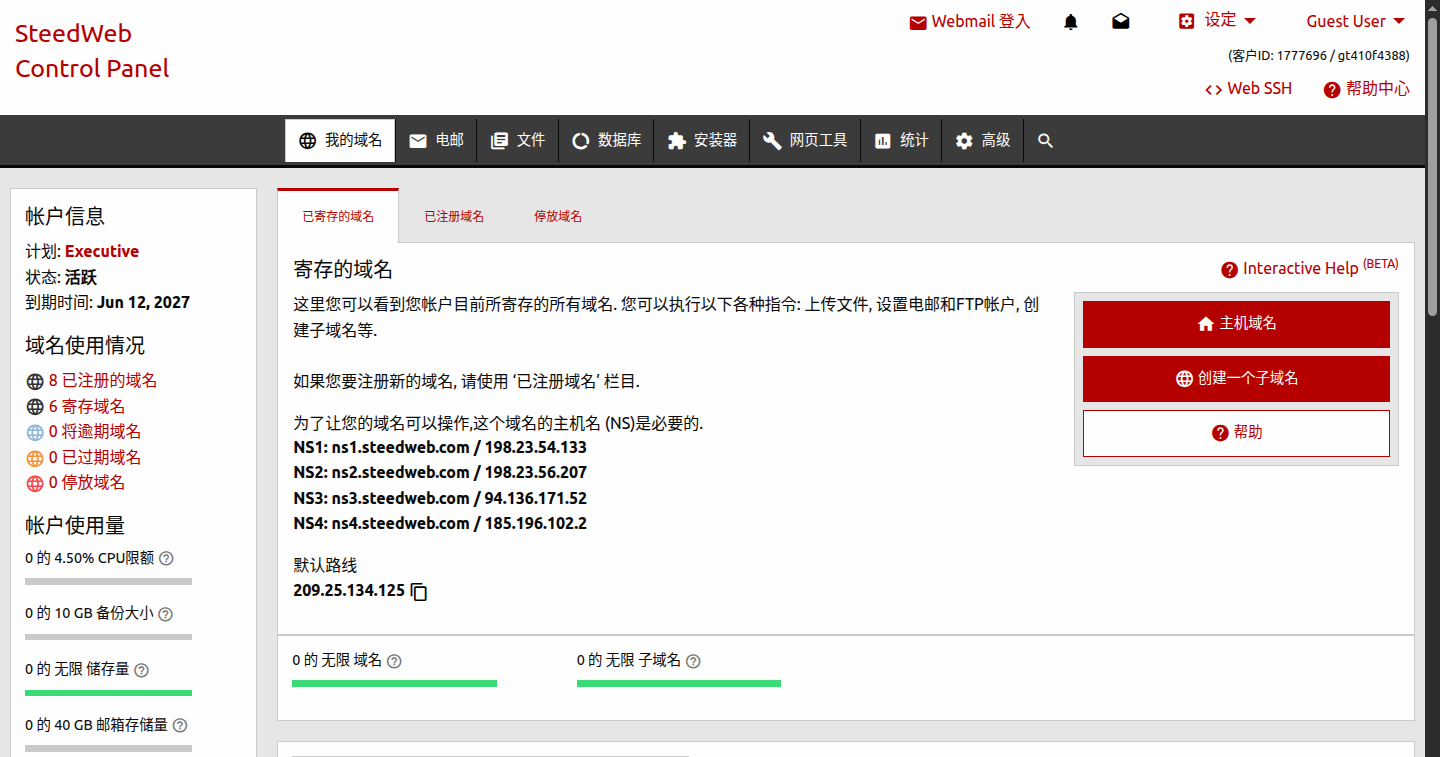1440x757 pixels.
Task: Open the 网页工具 menu
Action: click(x=805, y=141)
